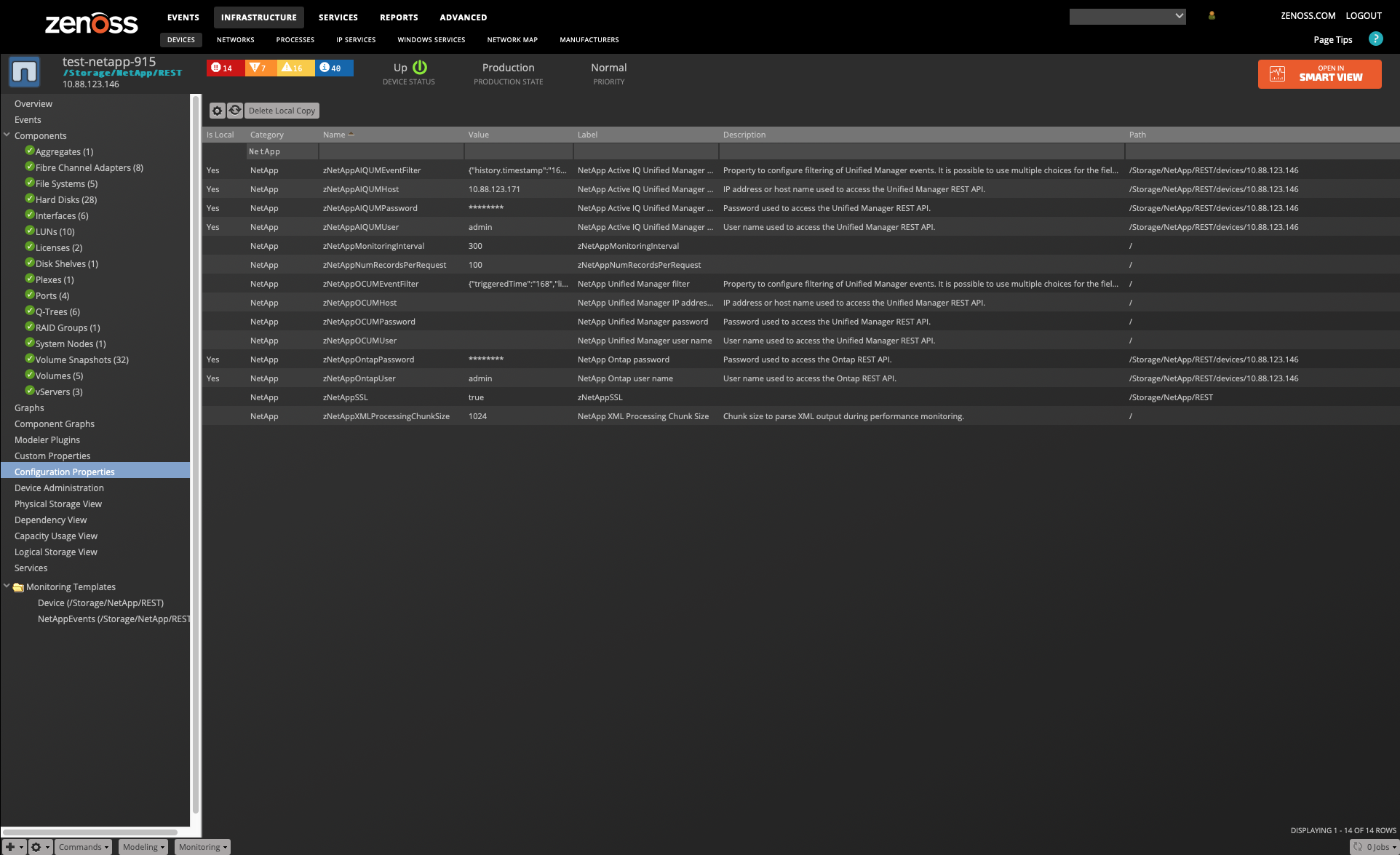Switch to the Network Map sub-tab
The image size is (1400, 855).
512,40
